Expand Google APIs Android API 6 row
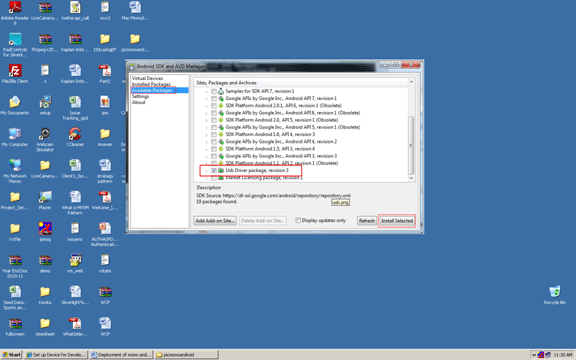This screenshot has height=360, width=576. click(x=206, y=113)
